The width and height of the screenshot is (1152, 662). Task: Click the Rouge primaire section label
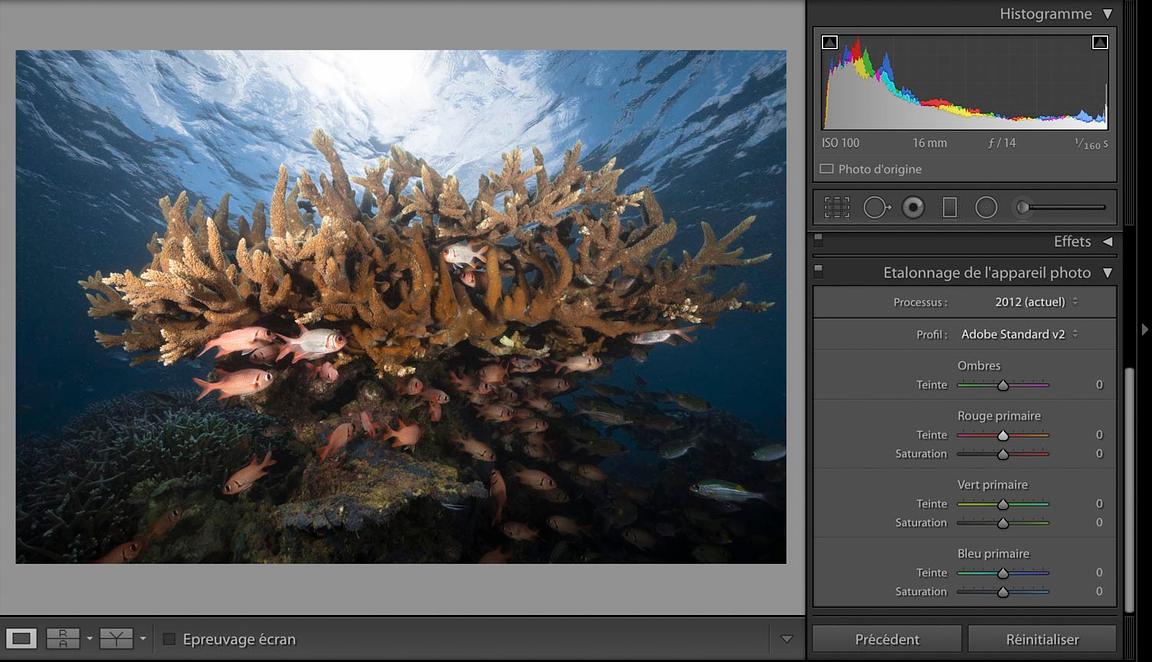[998, 416]
